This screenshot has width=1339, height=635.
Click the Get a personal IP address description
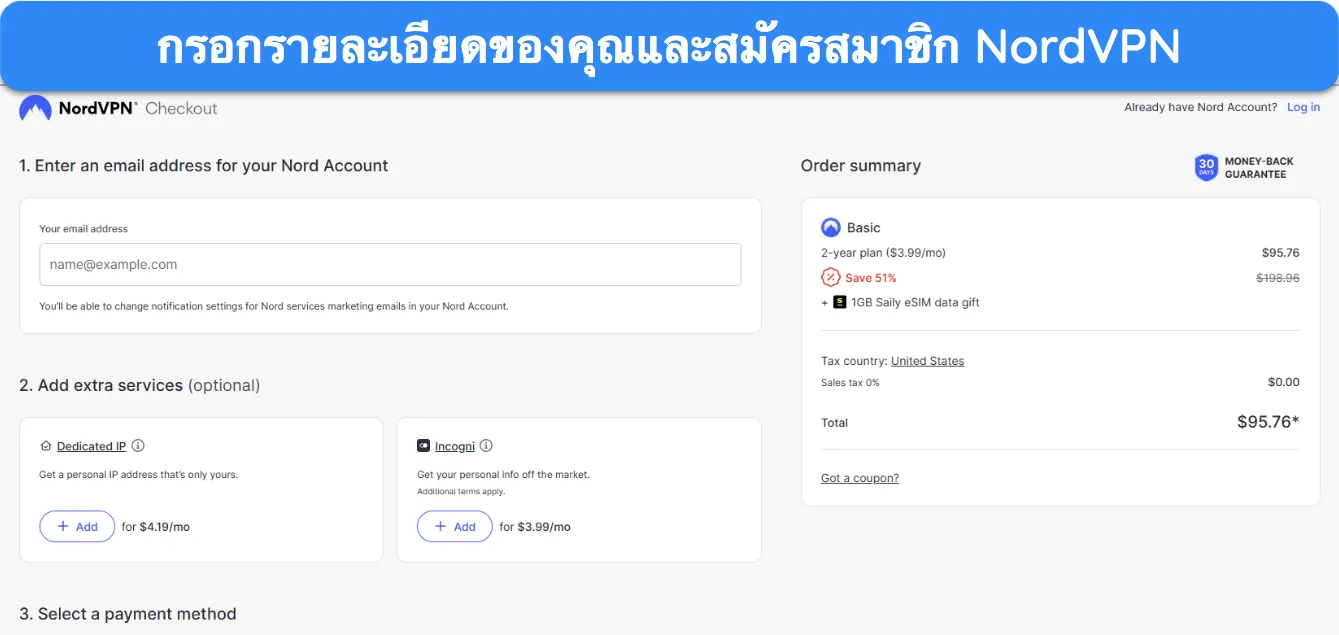coord(138,474)
